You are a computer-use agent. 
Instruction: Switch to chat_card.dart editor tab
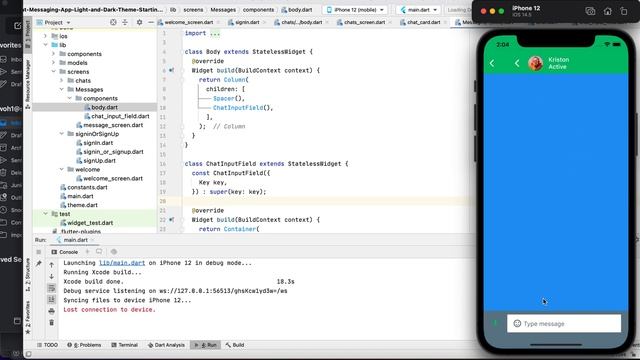(423, 22)
